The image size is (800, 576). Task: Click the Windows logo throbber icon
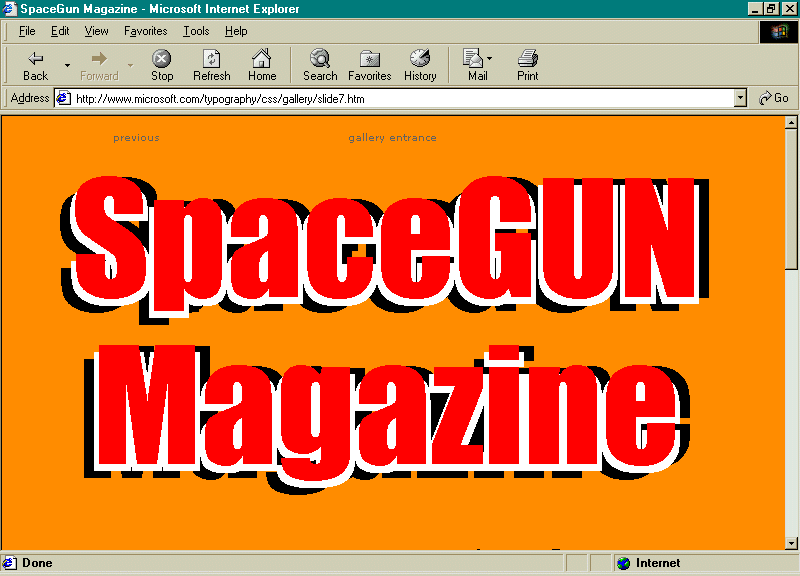click(x=778, y=32)
